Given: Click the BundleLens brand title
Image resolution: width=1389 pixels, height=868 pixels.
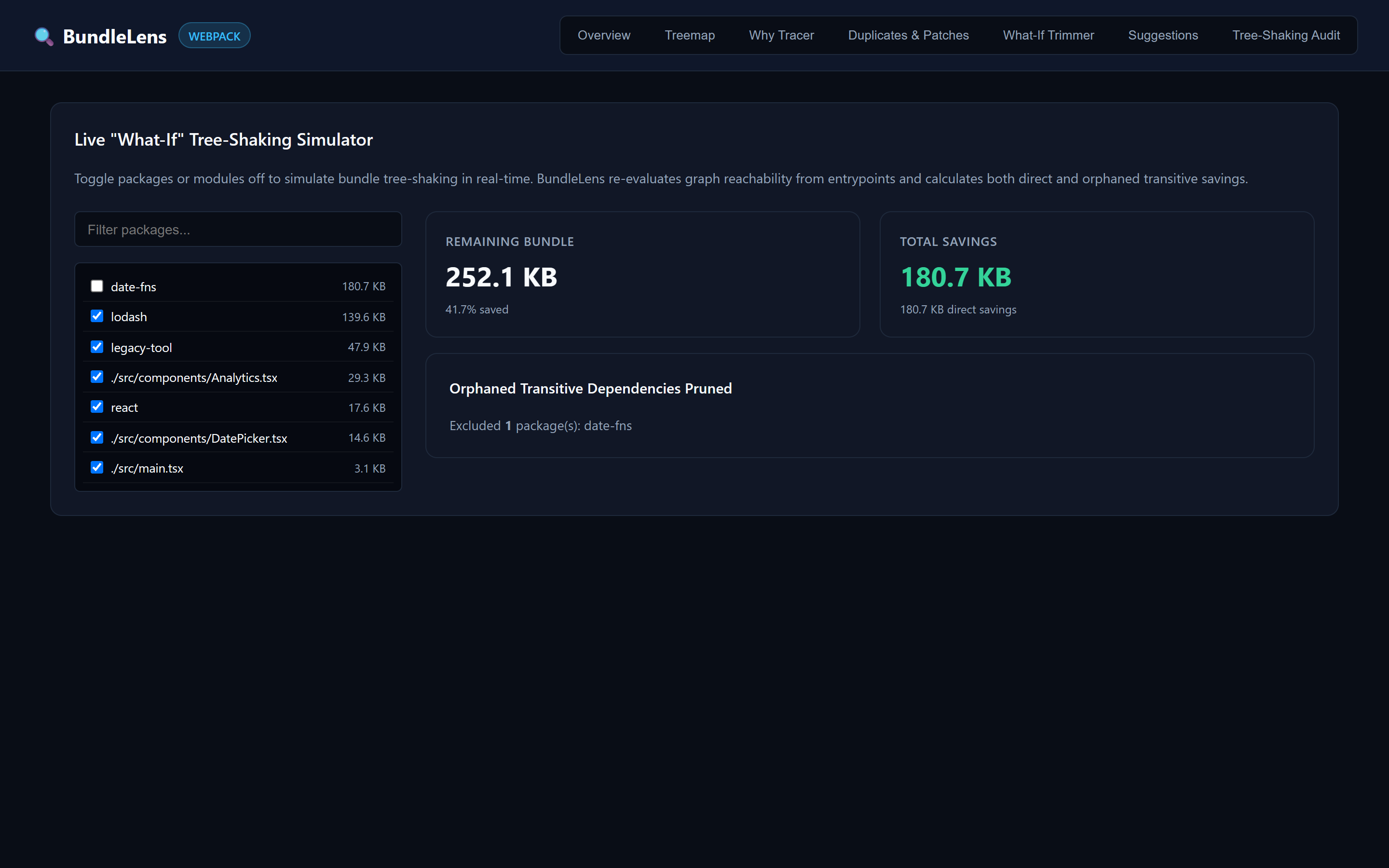Looking at the screenshot, I should click(x=115, y=36).
